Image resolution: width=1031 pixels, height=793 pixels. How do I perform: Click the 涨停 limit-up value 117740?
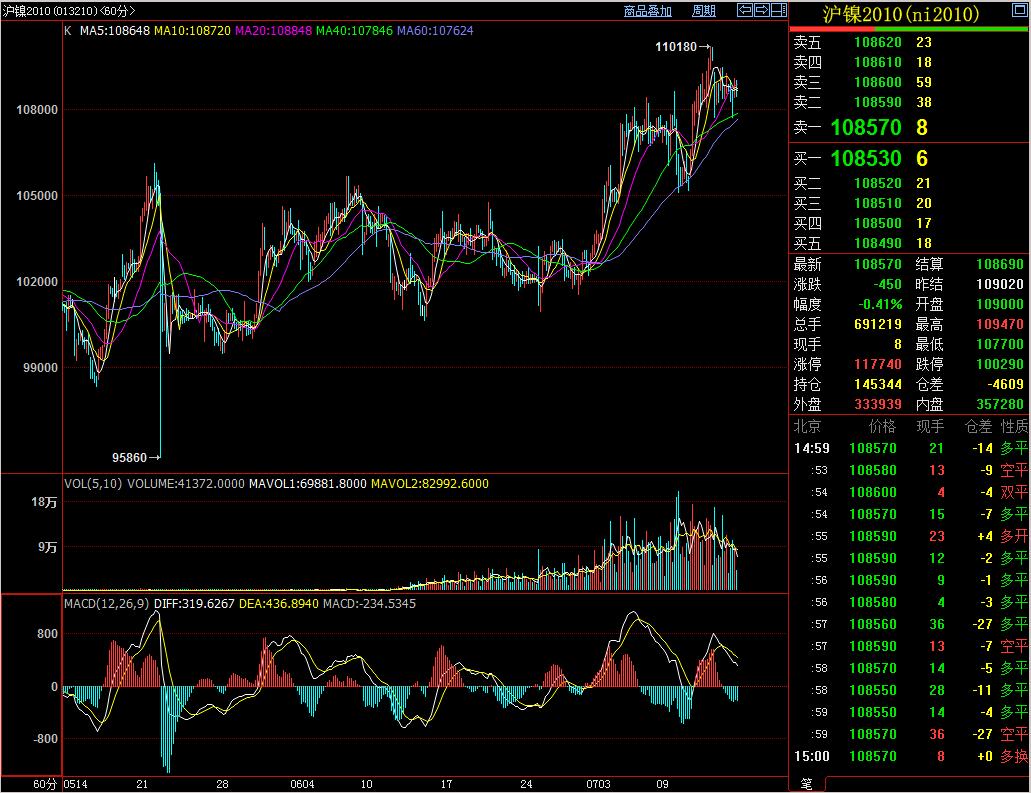click(878, 364)
